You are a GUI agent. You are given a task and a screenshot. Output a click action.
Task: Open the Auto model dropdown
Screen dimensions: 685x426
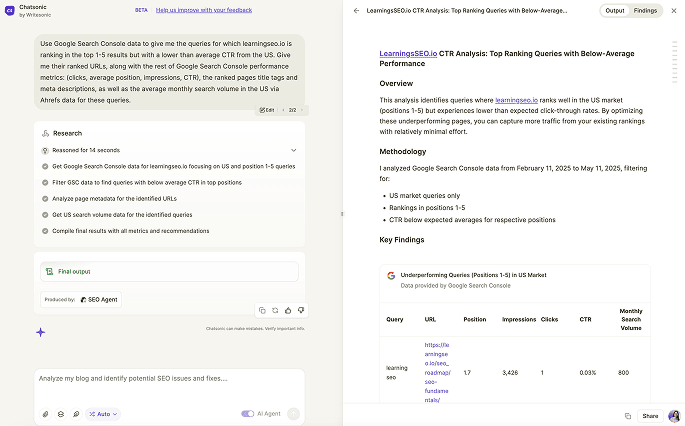(x=103, y=414)
